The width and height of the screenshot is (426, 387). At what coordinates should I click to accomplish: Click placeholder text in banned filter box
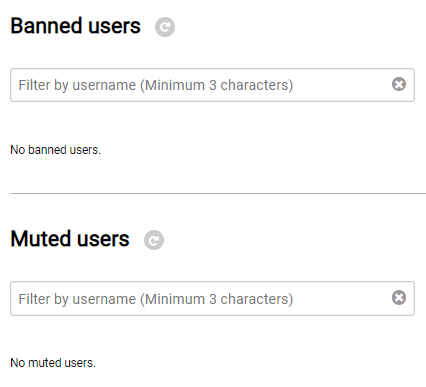click(156, 85)
